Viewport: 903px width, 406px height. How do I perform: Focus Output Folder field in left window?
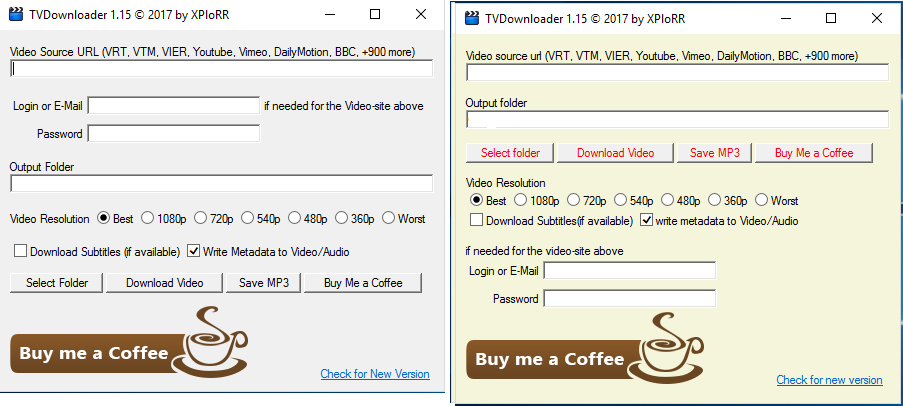[x=221, y=184]
